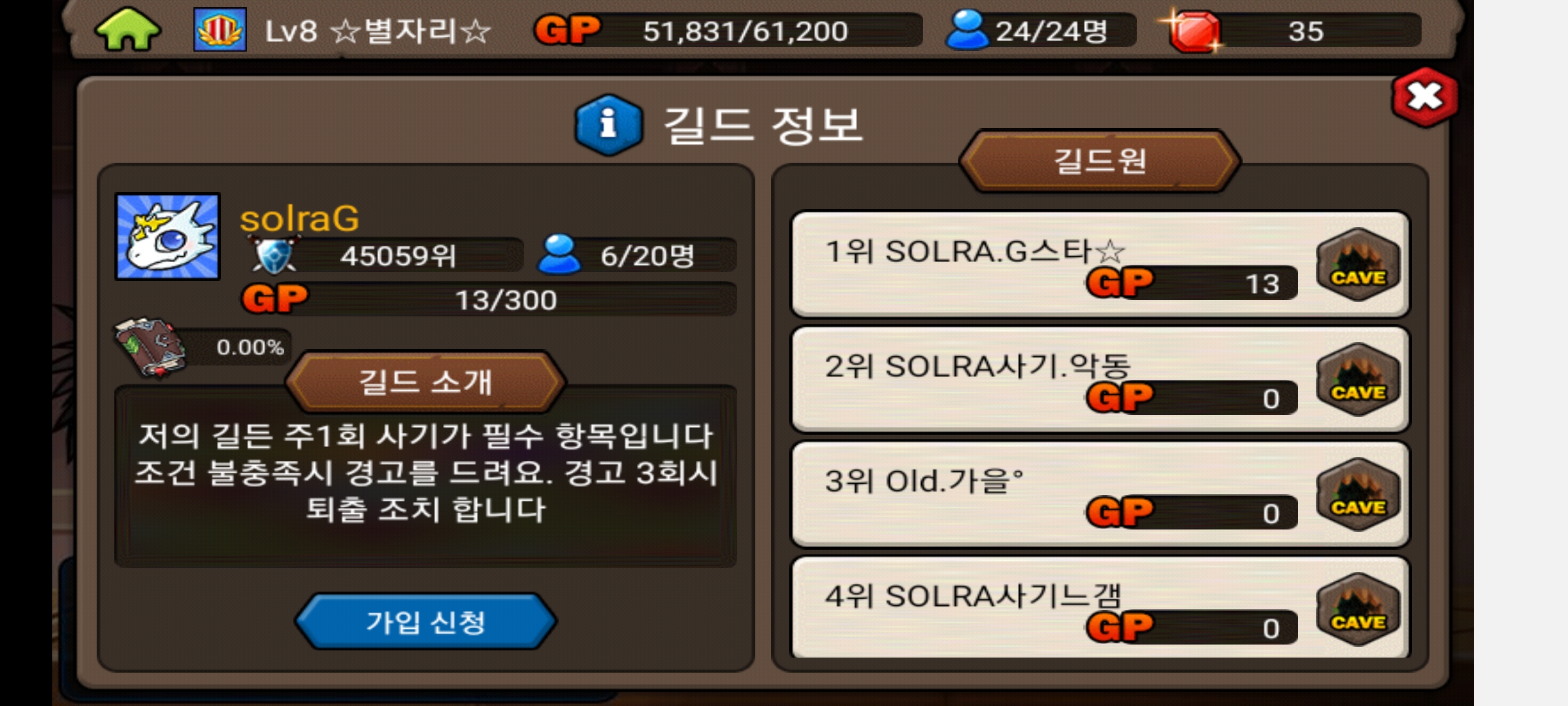Tap the shield rank icon by 45059위

pyautogui.click(x=274, y=256)
